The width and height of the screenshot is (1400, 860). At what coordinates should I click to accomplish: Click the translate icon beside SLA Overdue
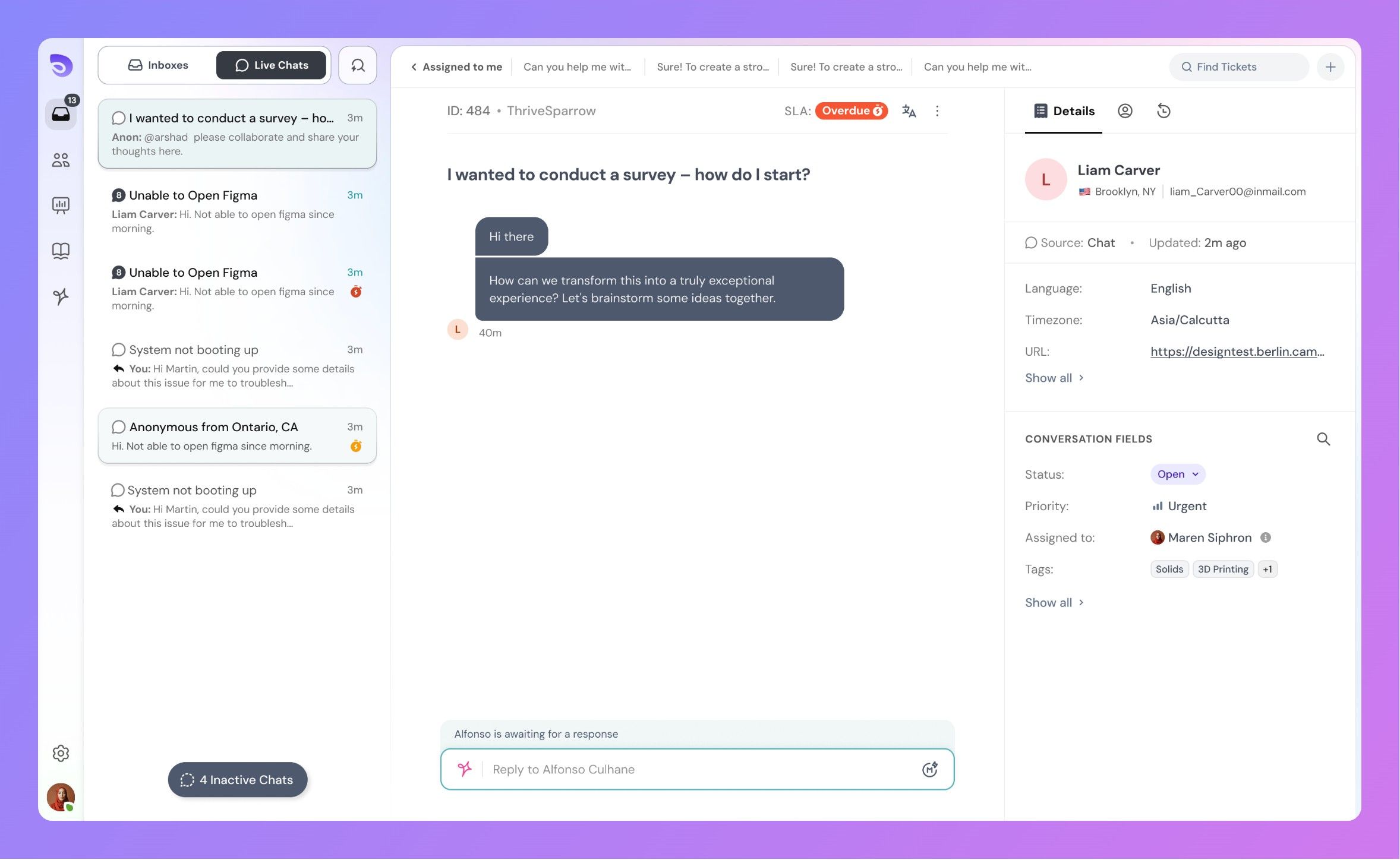909,111
